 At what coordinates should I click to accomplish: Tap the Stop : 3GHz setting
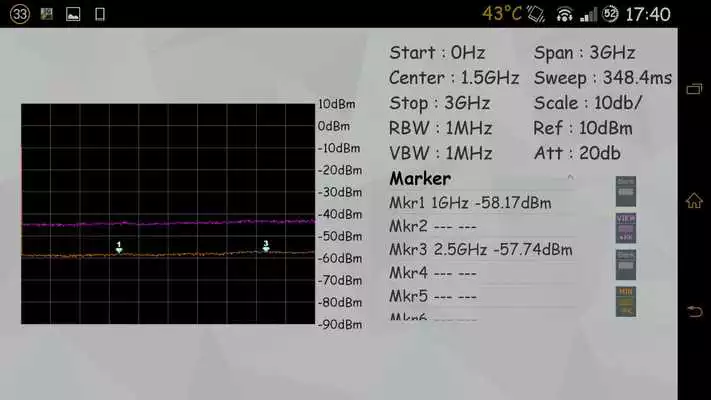tap(439, 103)
